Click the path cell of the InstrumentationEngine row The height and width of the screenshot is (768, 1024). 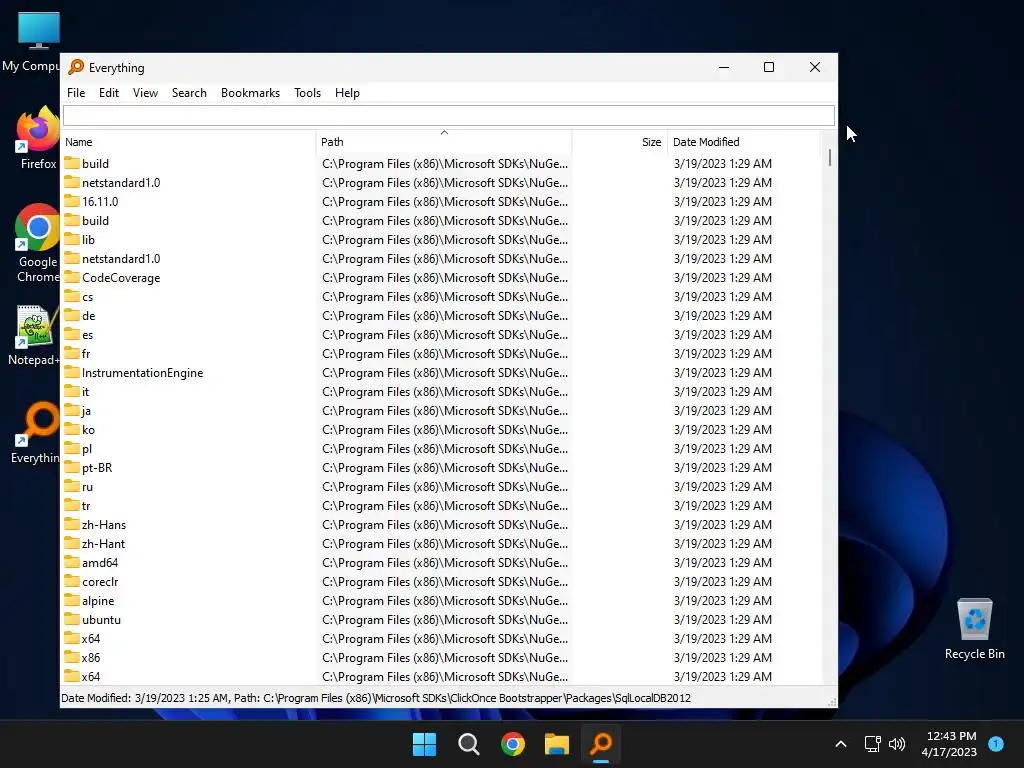(445, 372)
